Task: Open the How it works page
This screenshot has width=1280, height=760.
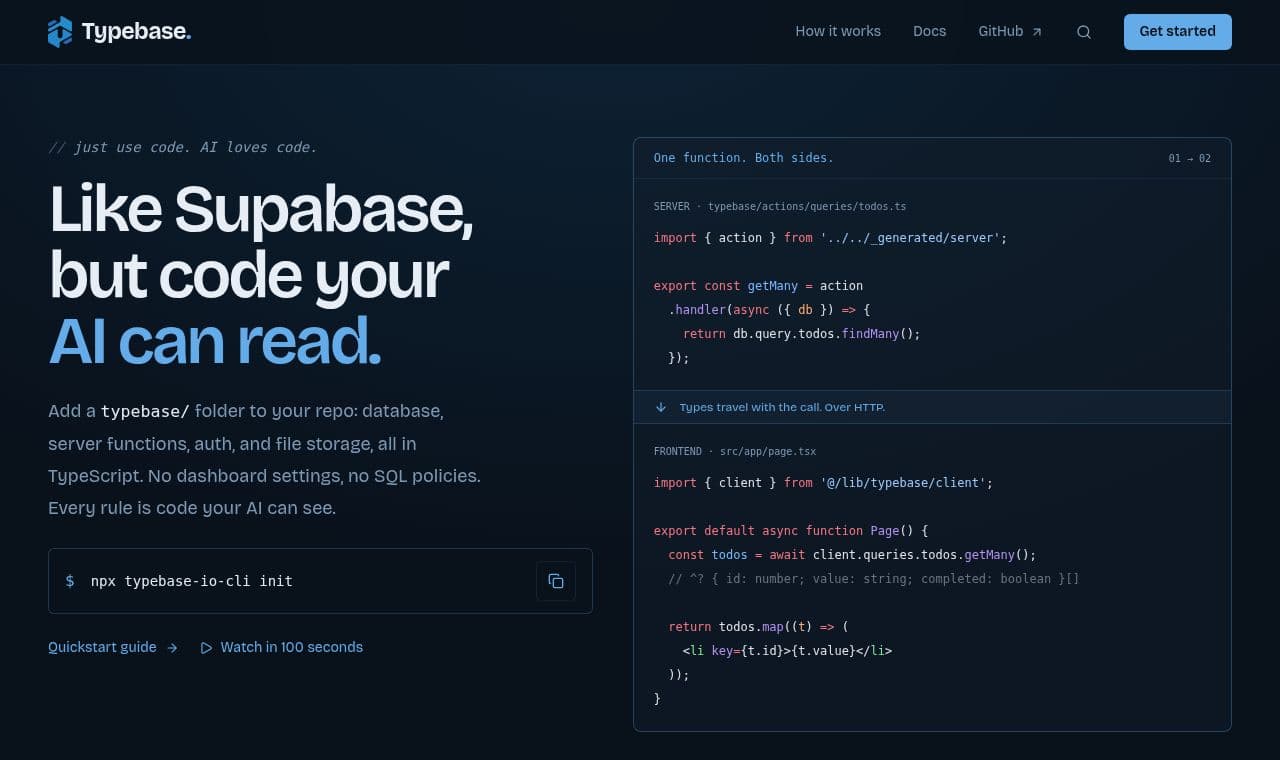Action: (x=838, y=32)
